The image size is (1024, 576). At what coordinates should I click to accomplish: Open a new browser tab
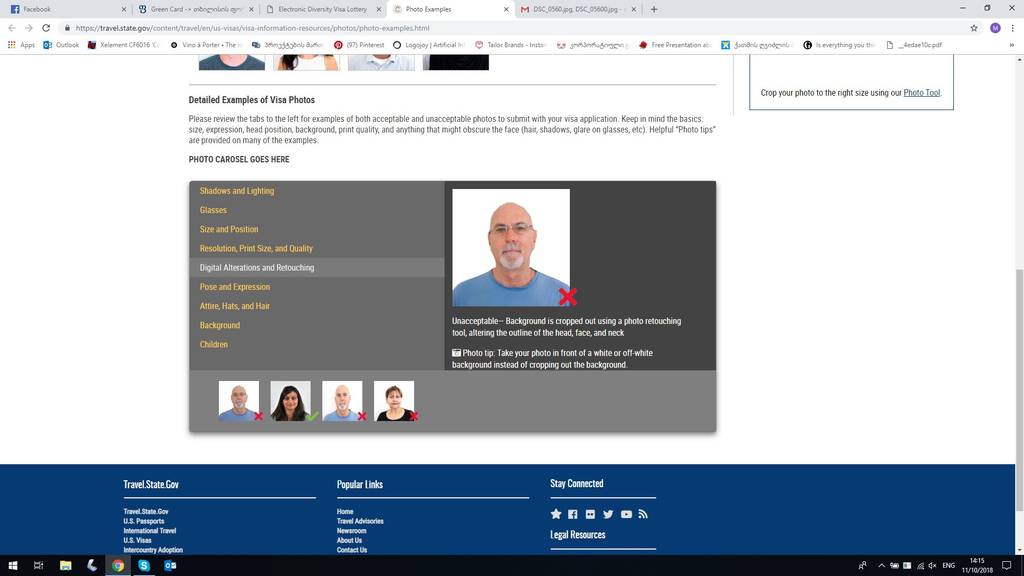point(654,9)
